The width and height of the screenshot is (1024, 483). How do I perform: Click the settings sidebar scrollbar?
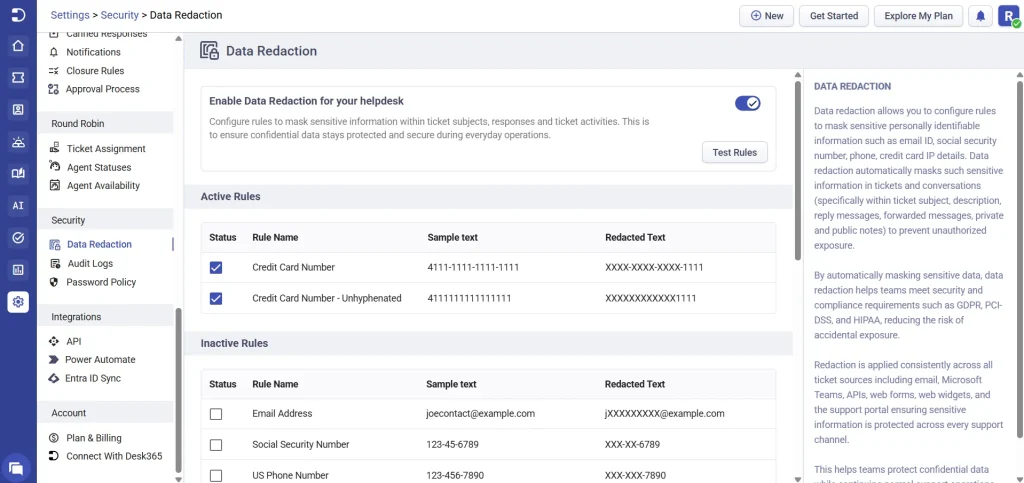point(178,388)
